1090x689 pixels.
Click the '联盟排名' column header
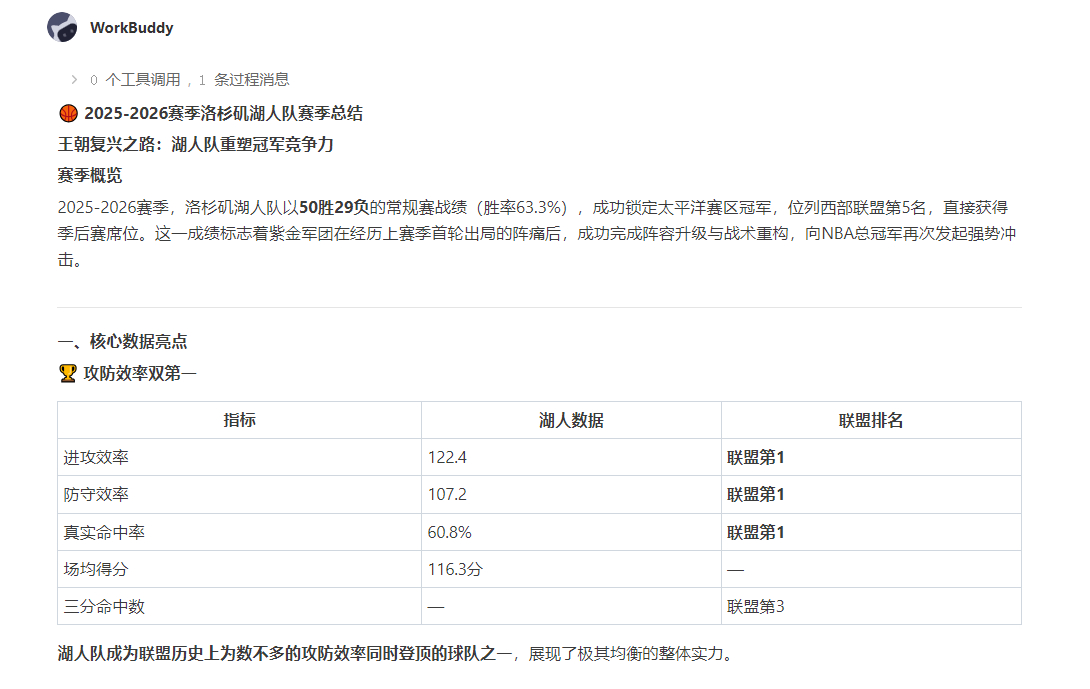pos(871,420)
